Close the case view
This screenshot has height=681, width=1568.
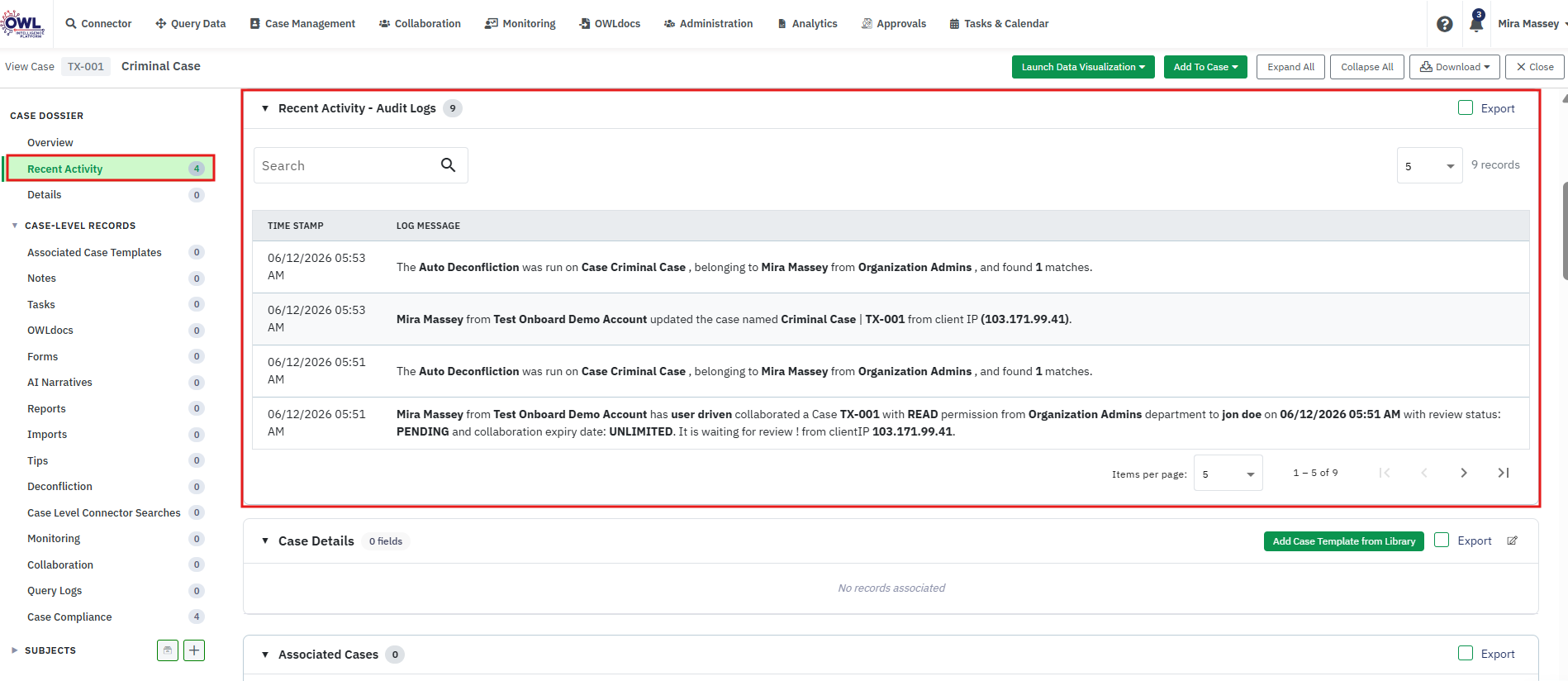pos(1535,67)
